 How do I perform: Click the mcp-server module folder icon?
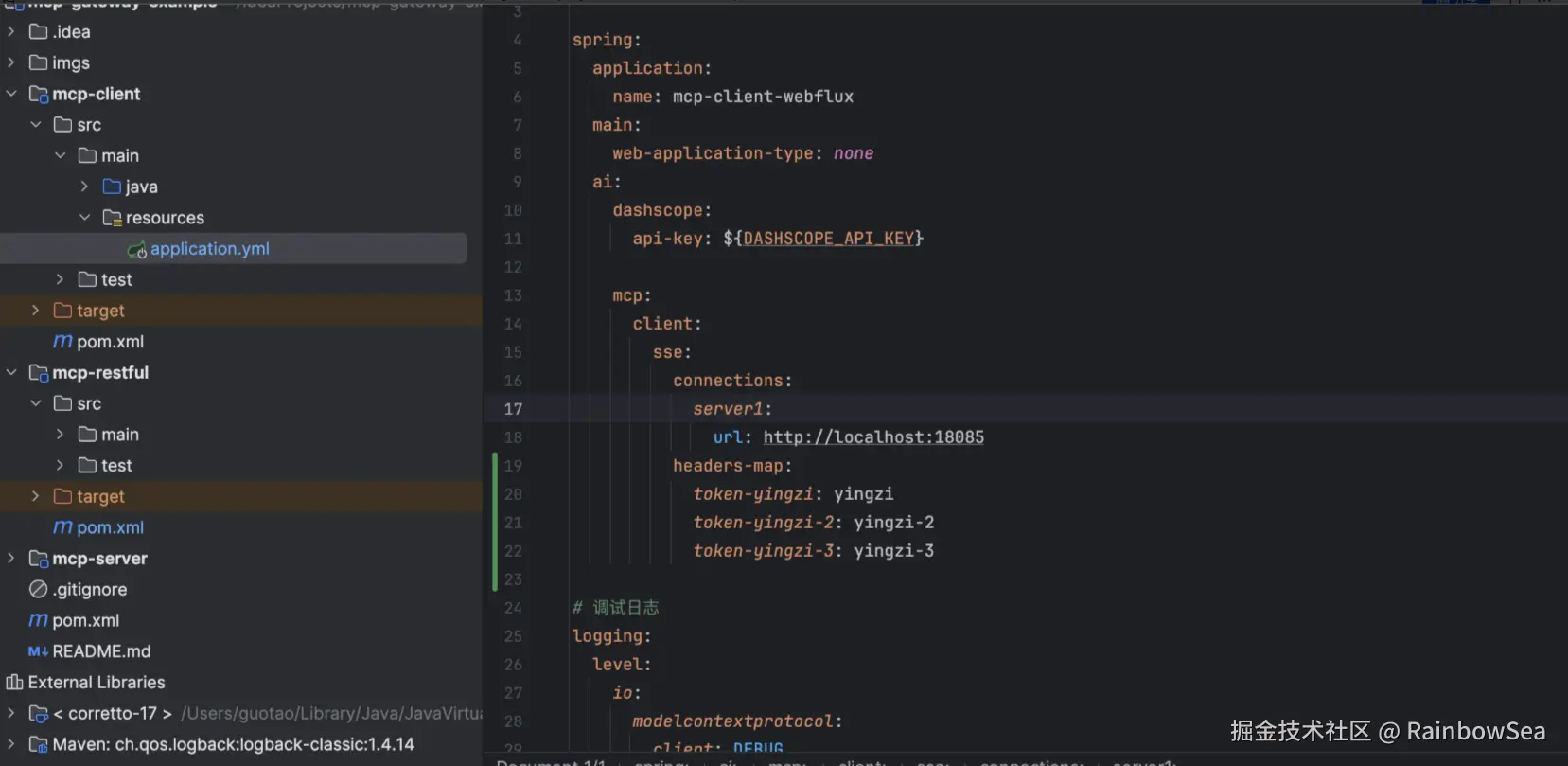[39, 559]
